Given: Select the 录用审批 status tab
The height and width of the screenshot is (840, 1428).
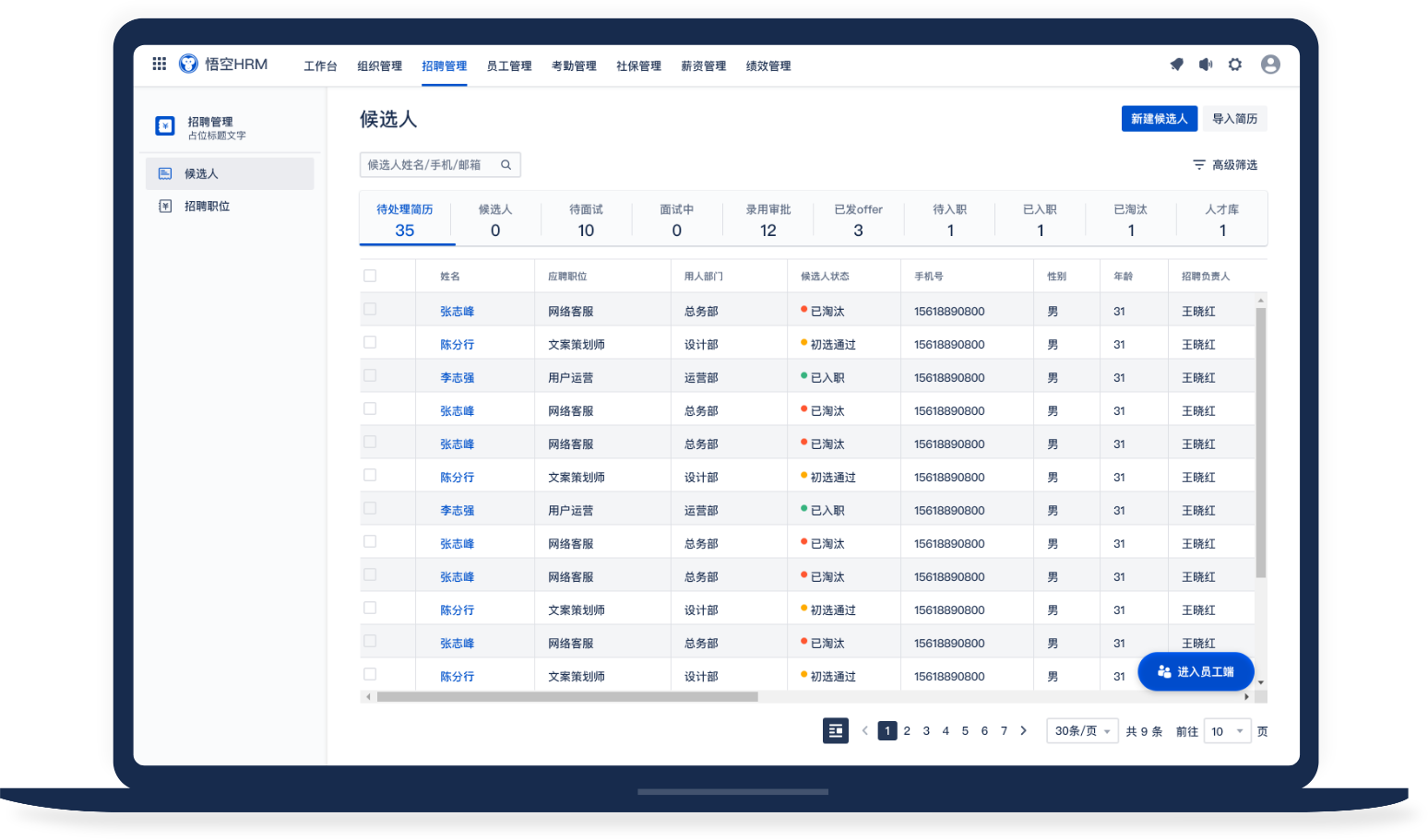Looking at the screenshot, I should coord(768,219).
